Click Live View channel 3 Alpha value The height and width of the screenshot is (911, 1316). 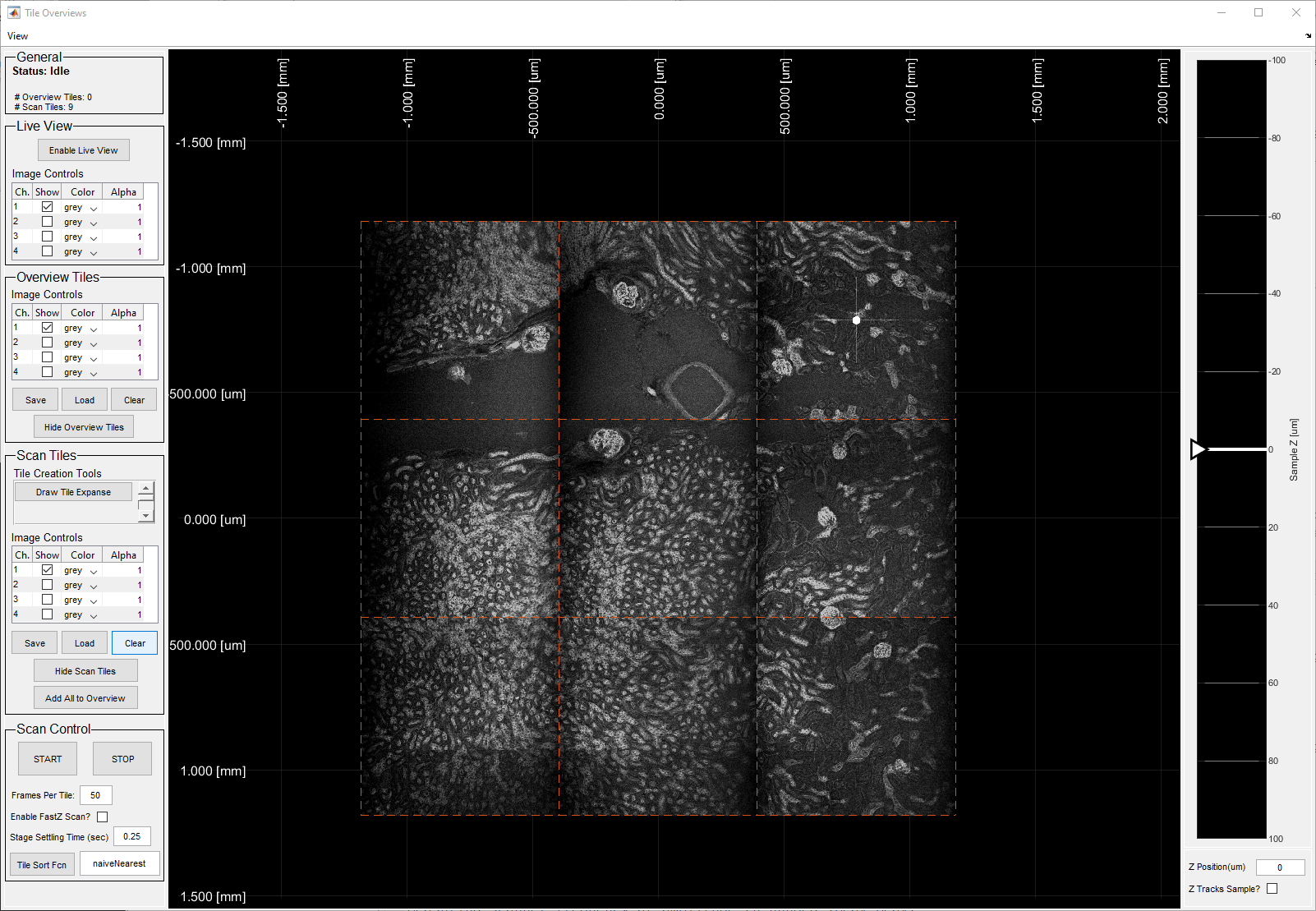point(122,237)
